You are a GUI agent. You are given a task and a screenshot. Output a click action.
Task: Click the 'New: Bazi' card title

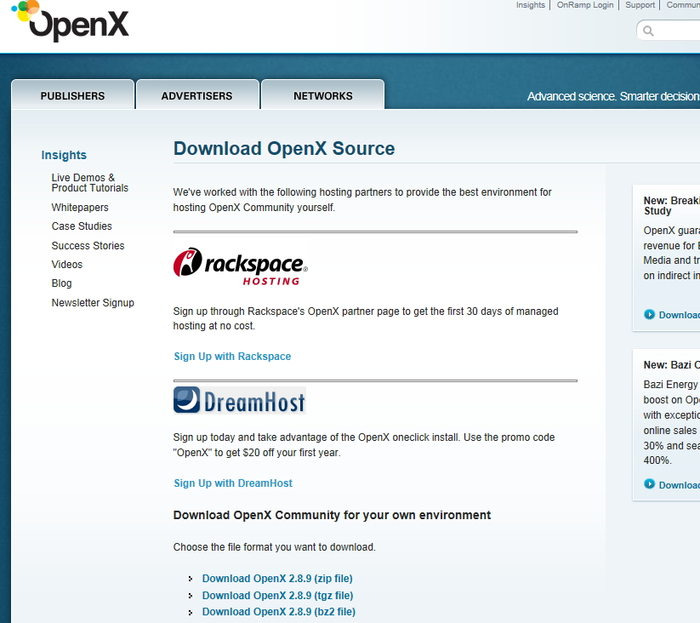pyautogui.click(x=671, y=365)
